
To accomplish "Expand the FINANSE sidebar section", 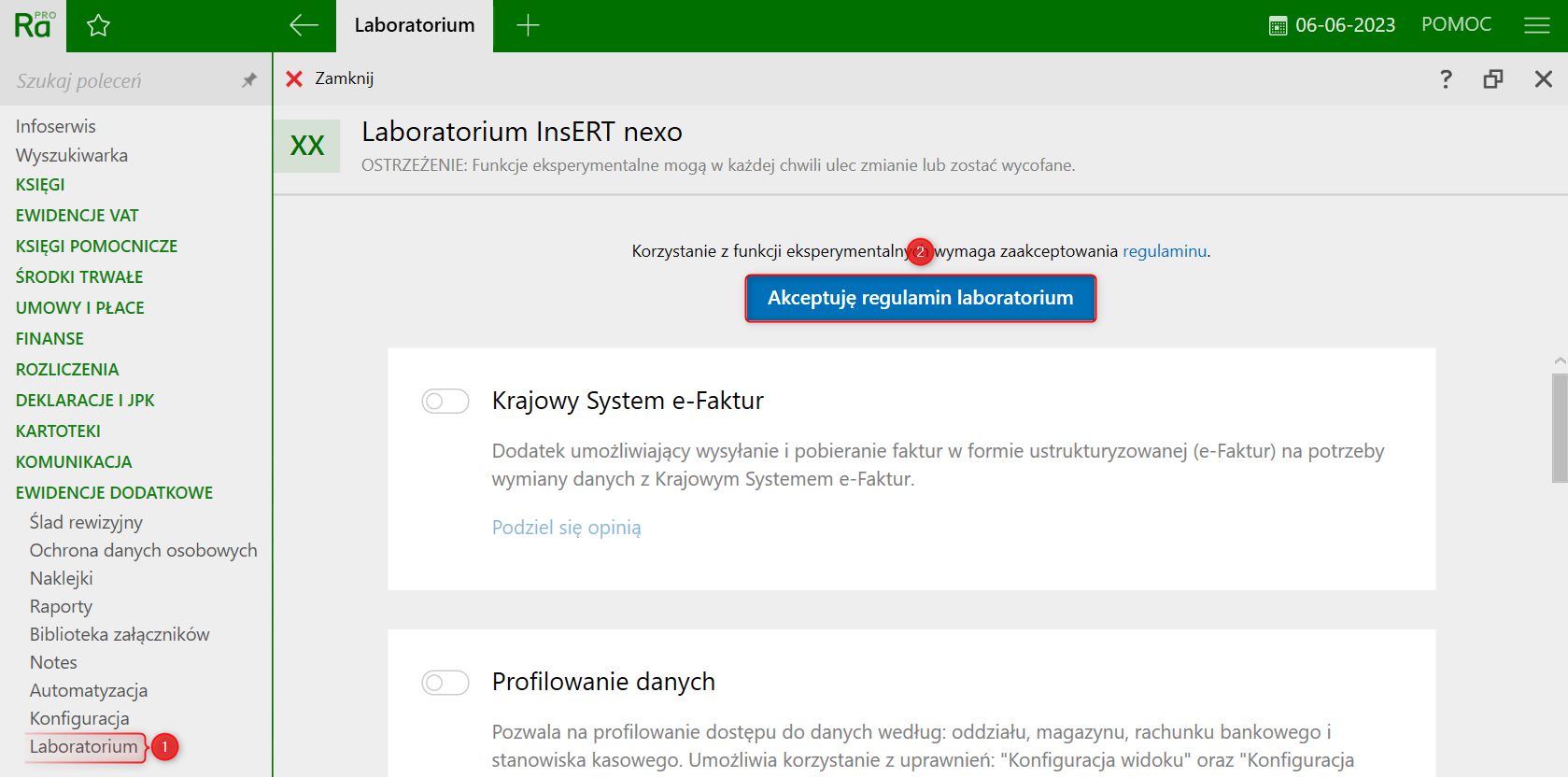I will (x=49, y=339).
